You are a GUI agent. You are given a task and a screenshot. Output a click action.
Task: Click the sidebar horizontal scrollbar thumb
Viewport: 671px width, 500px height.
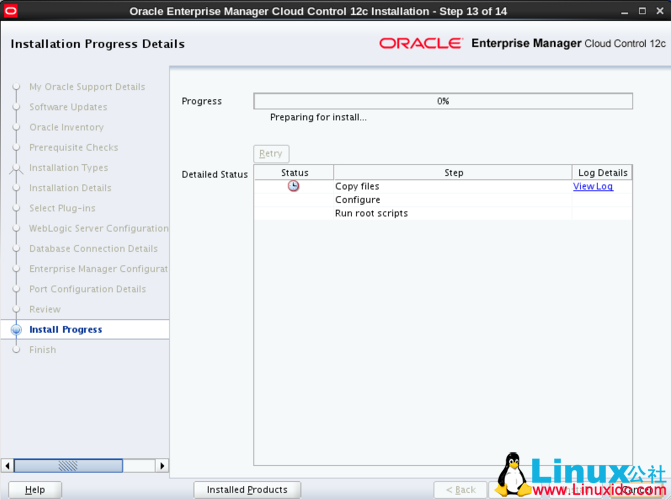[68, 465]
